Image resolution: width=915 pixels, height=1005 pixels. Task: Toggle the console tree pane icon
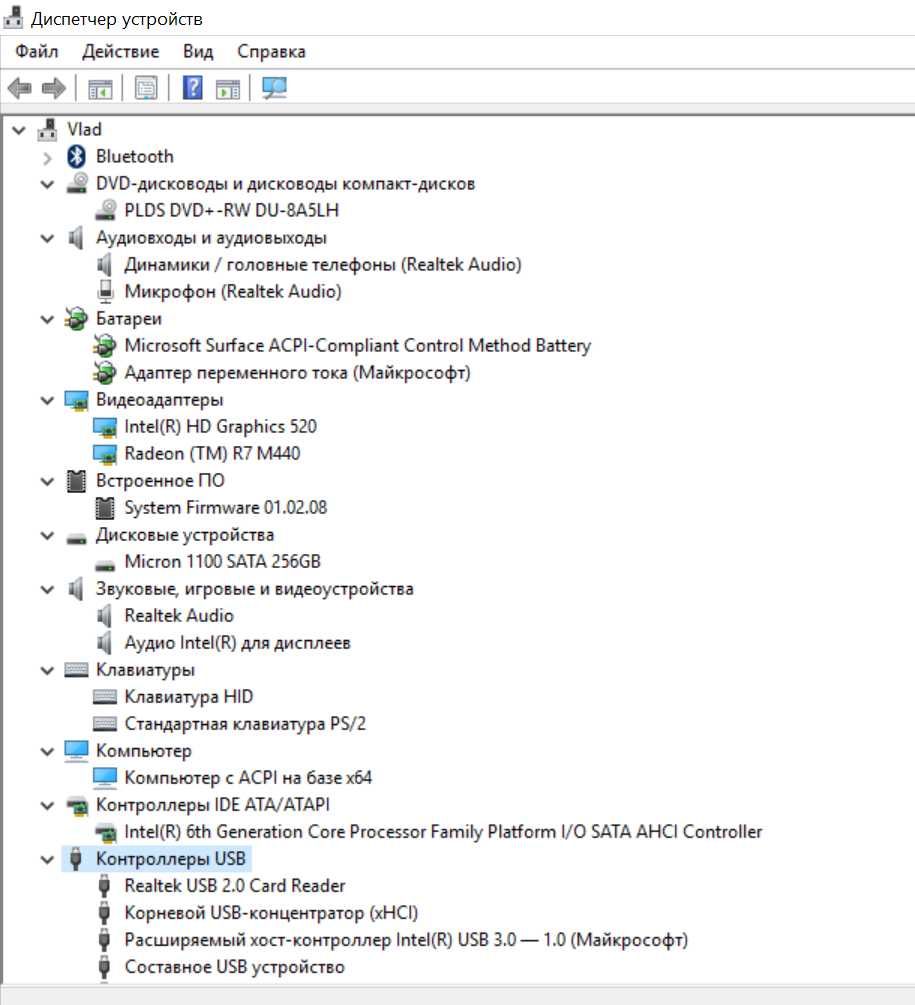(100, 88)
